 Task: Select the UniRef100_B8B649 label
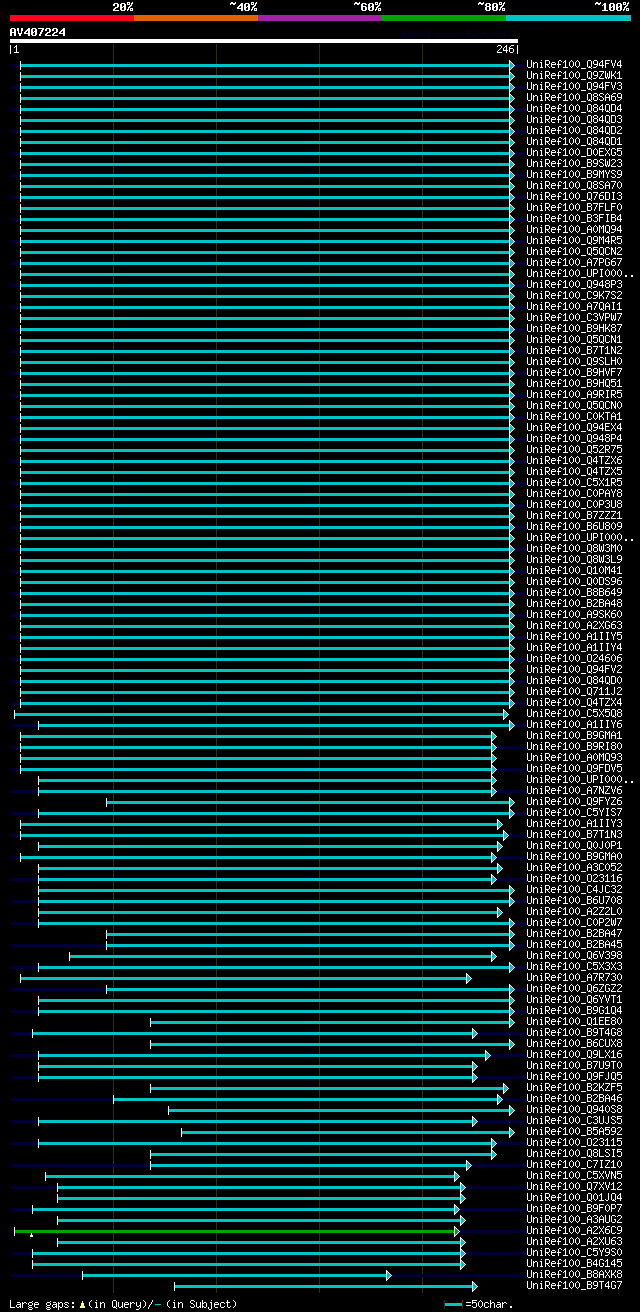coord(574,593)
